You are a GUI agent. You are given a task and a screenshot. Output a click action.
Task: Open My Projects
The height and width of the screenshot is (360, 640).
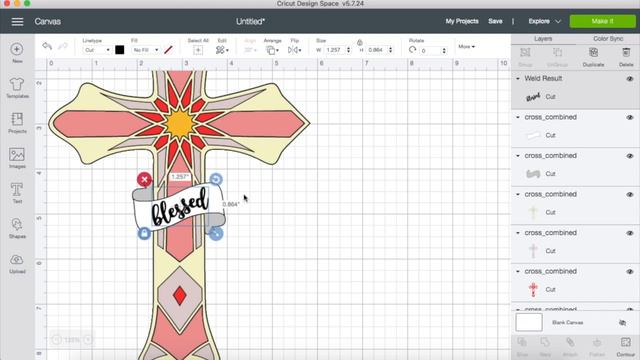pos(462,21)
